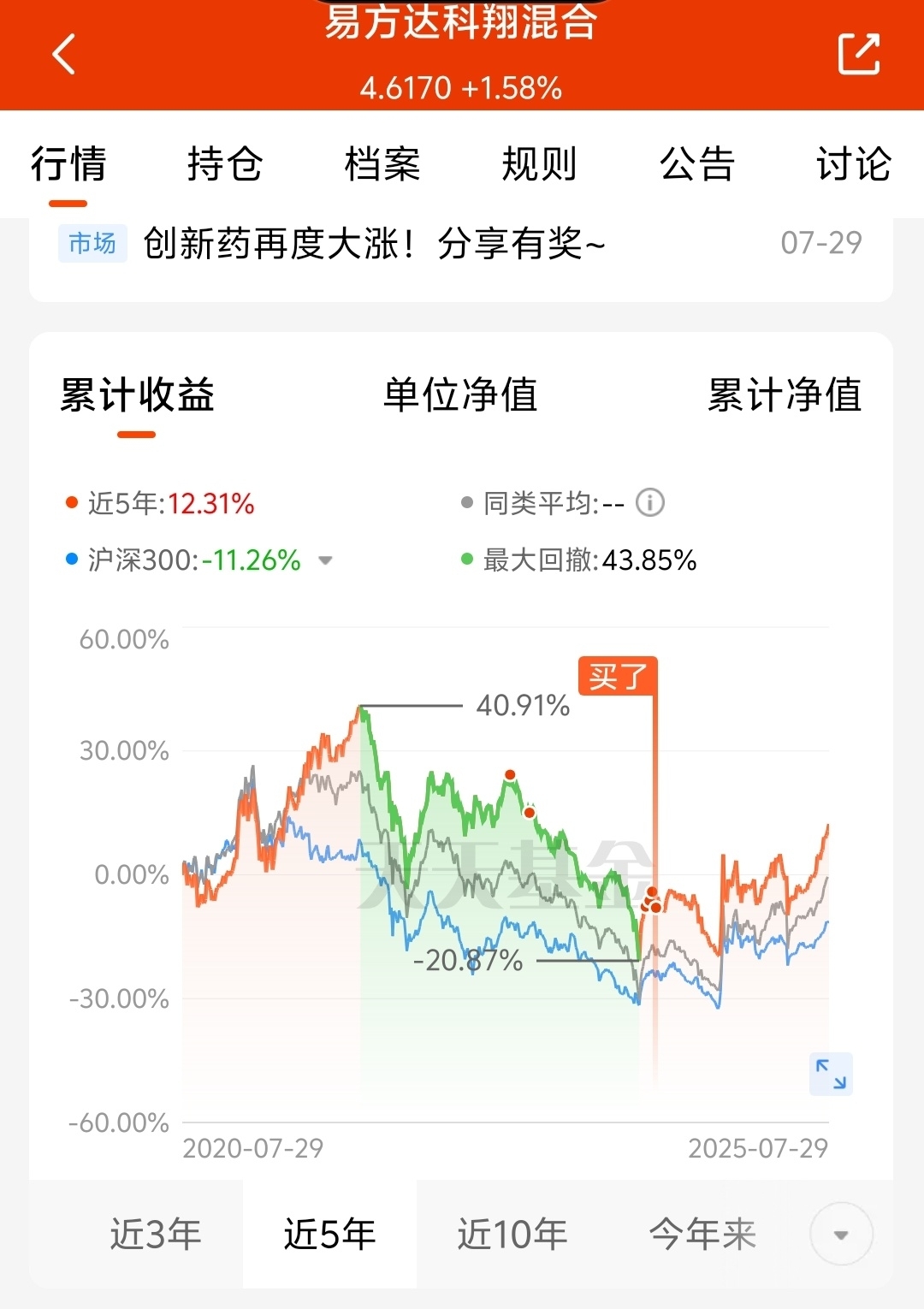Go back with the left arrow icon
This screenshot has width=924, height=1309.
coord(64,54)
